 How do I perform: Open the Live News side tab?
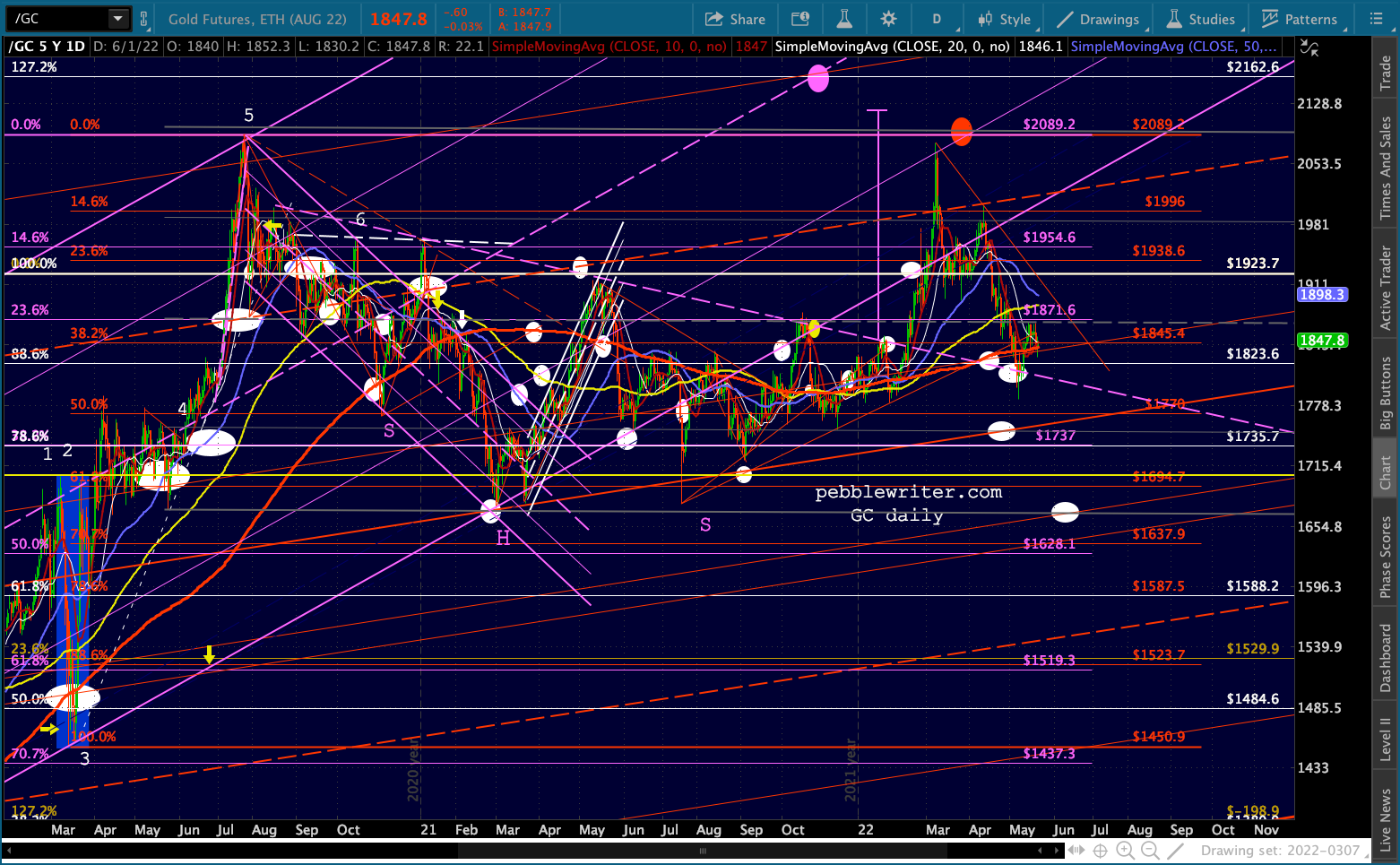1386,820
